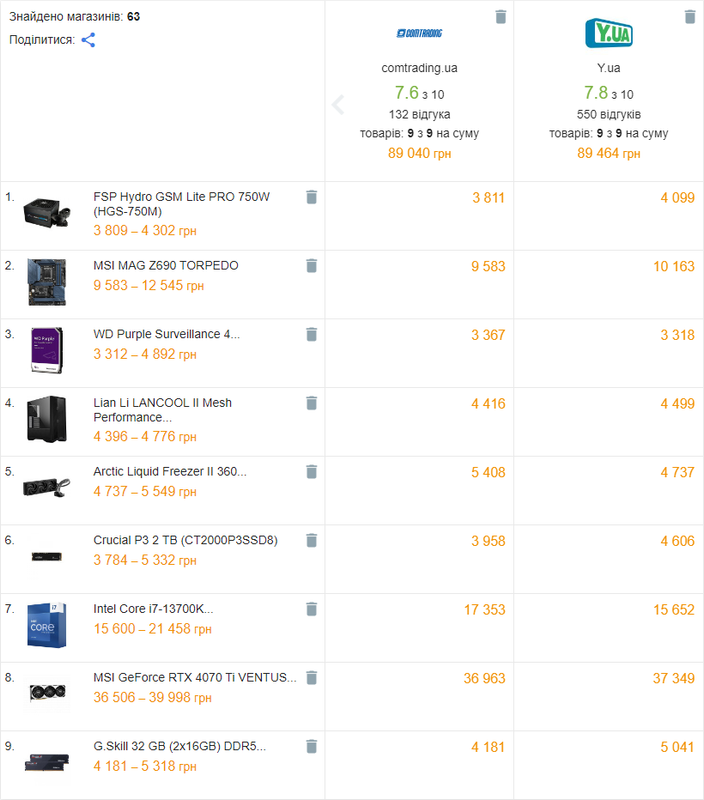This screenshot has height=800, width=704.
Task: Open FSP Hydro GSM Lite PRO 750W product link
Action: click(181, 204)
